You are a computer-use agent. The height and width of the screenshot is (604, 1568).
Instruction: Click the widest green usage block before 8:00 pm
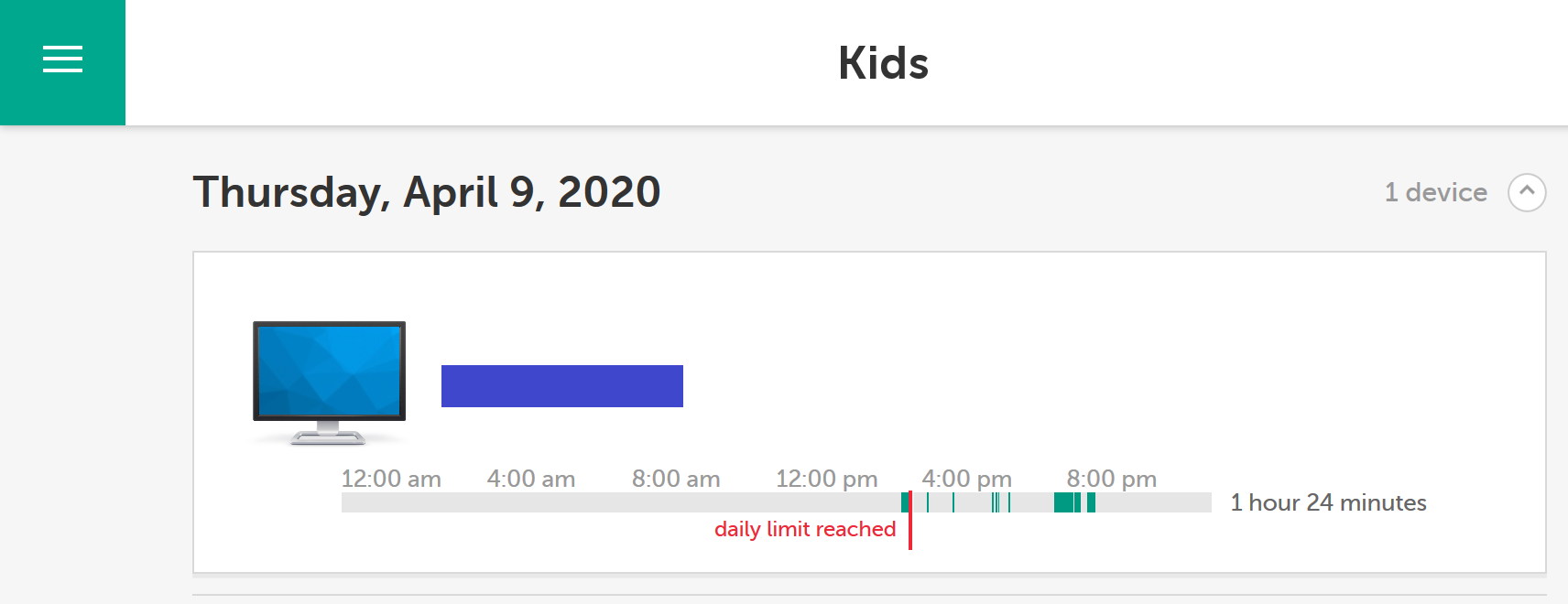1063,502
